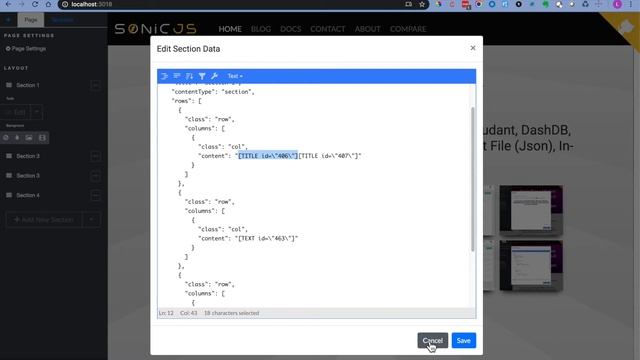640x360 pixels.
Task: Open Page Settings in sidebar
Action: pos(26,49)
